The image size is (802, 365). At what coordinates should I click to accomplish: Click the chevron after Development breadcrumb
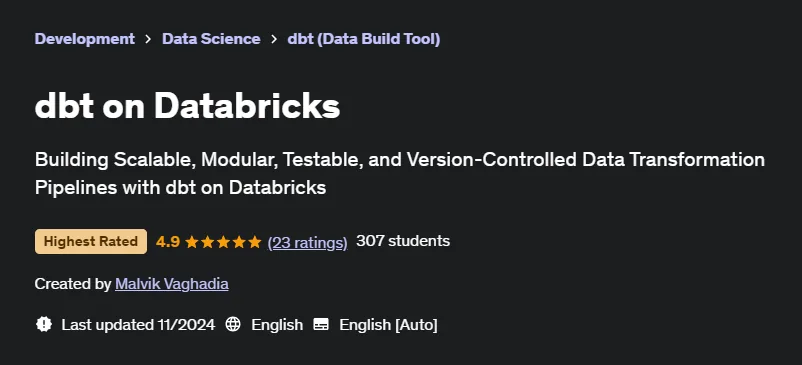(x=148, y=39)
